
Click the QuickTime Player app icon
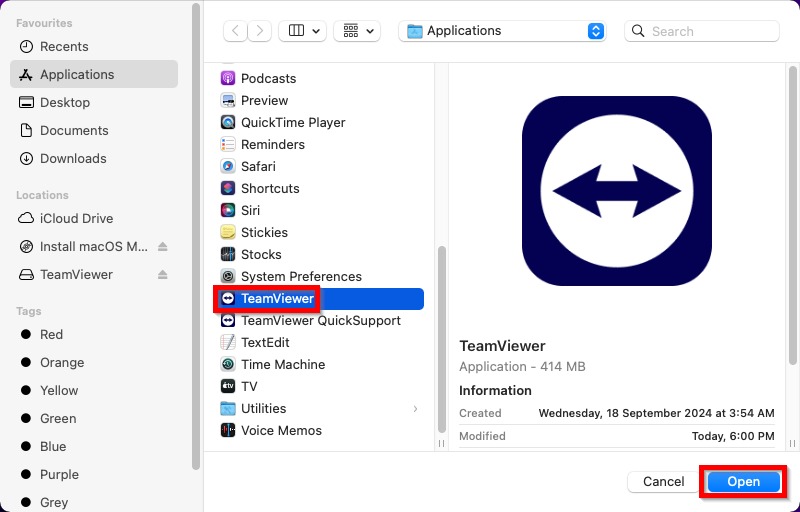[228, 123]
